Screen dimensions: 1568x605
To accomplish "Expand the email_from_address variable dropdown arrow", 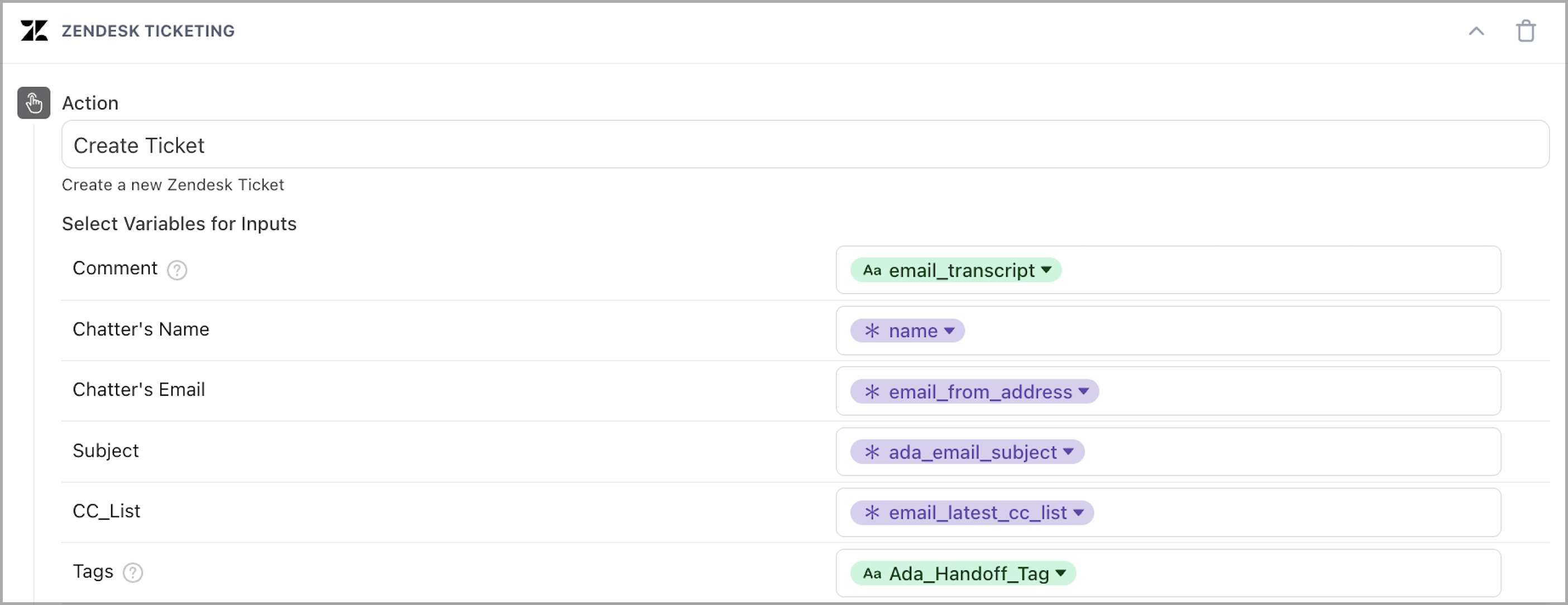I will point(1083,391).
